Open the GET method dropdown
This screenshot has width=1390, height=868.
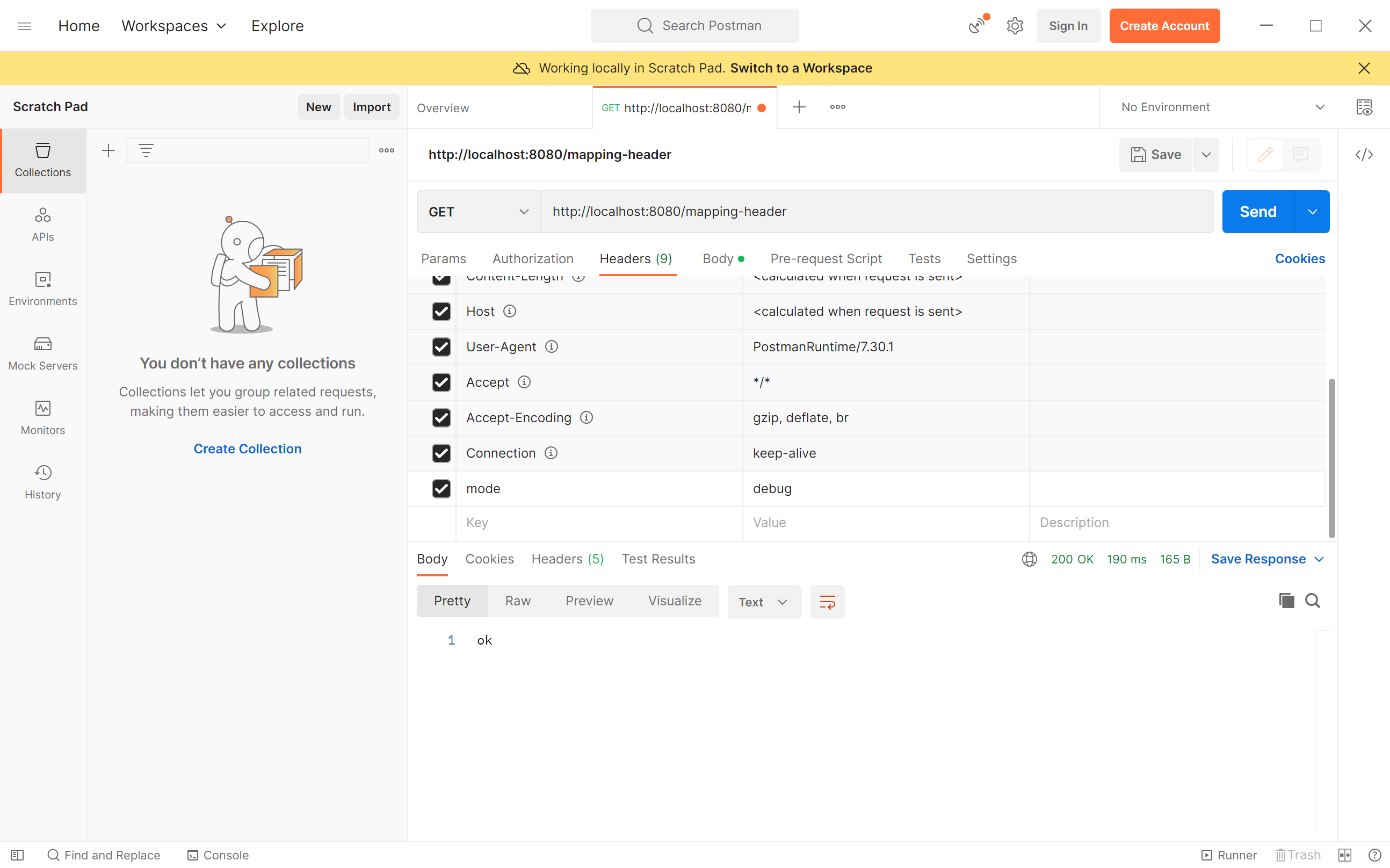479,212
